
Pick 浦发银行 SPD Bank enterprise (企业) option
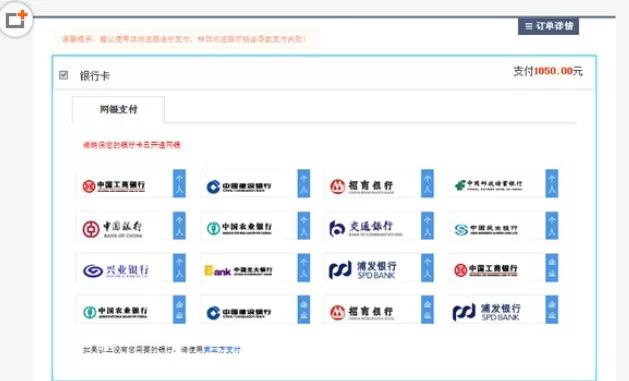[503, 310]
